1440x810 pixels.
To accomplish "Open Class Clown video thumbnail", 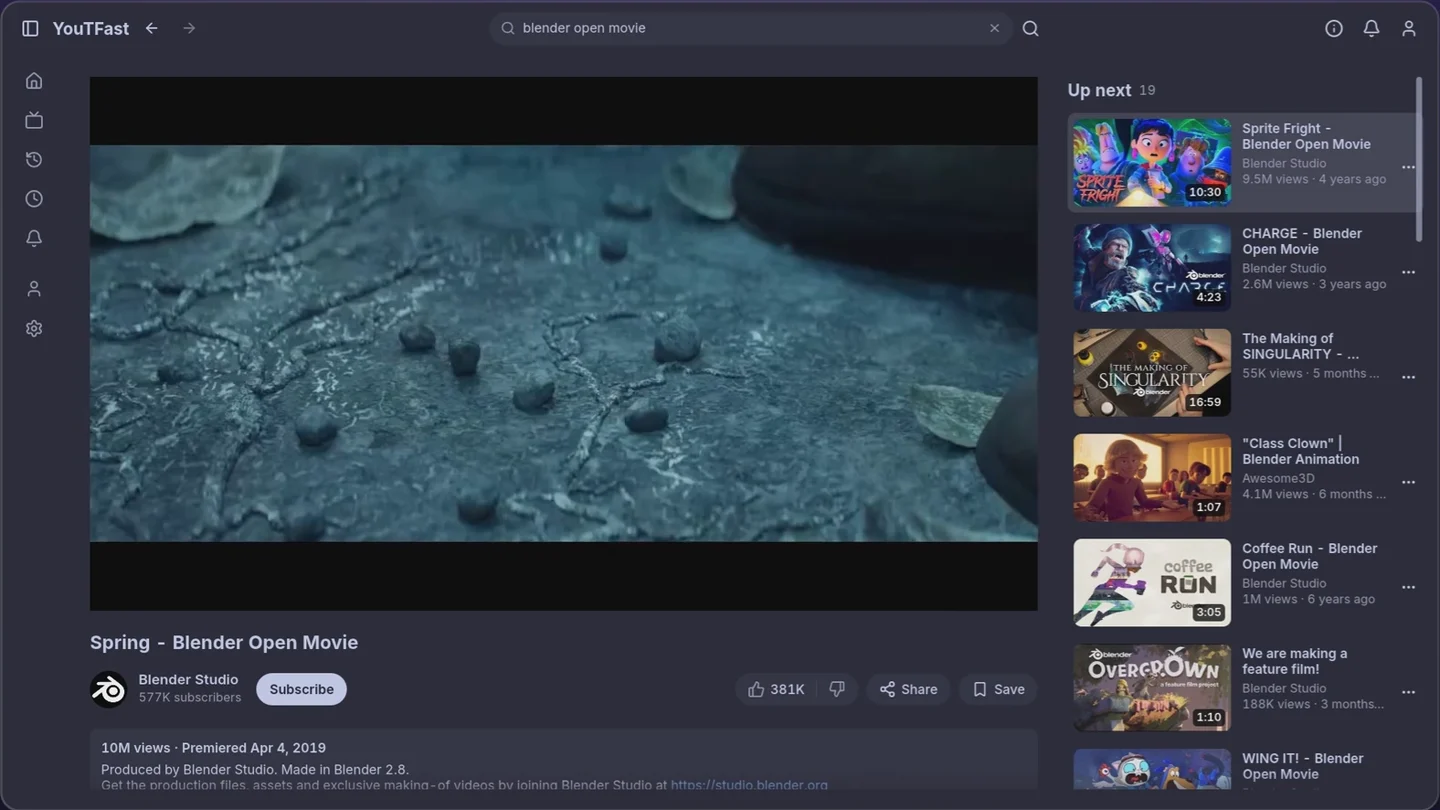I will point(1152,477).
